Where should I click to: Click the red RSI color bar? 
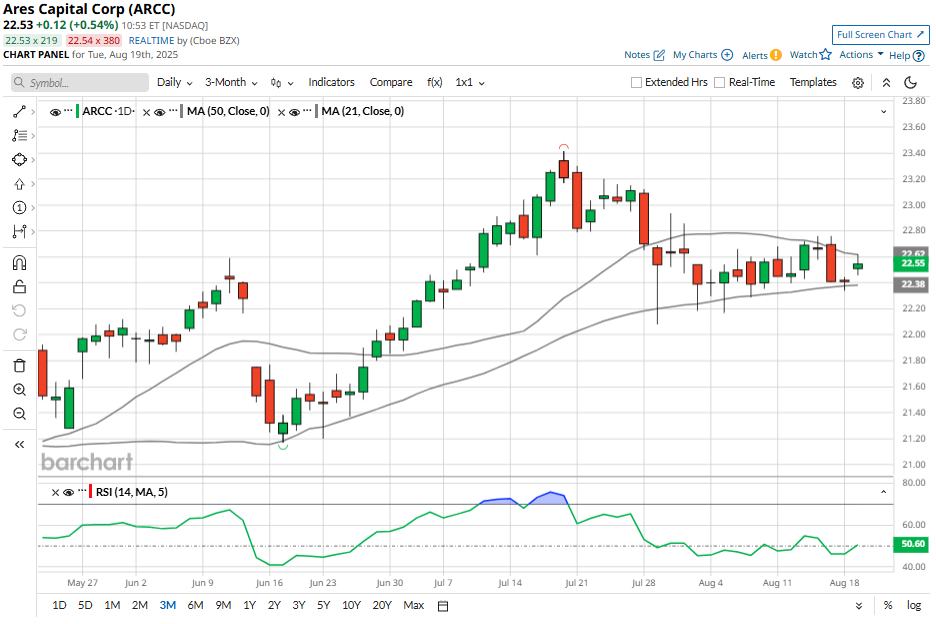coord(91,492)
